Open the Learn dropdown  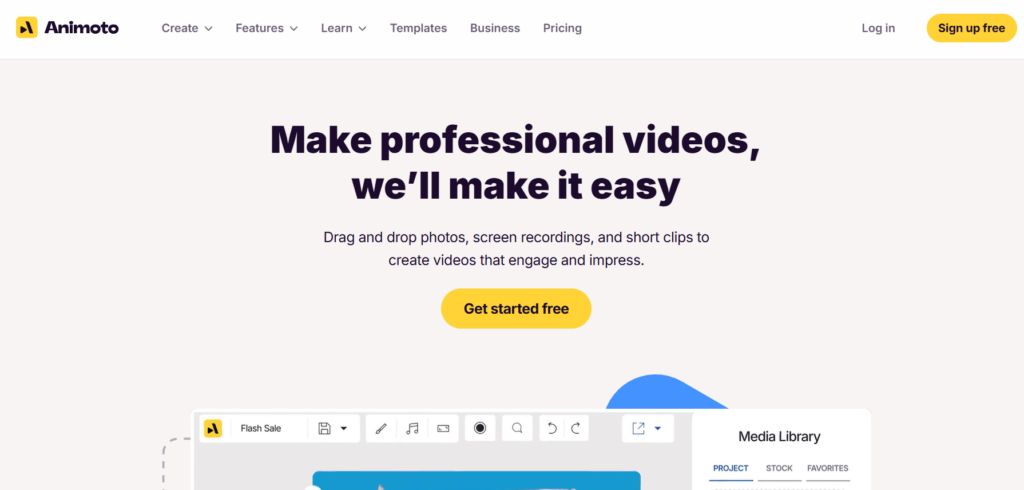(x=344, y=28)
